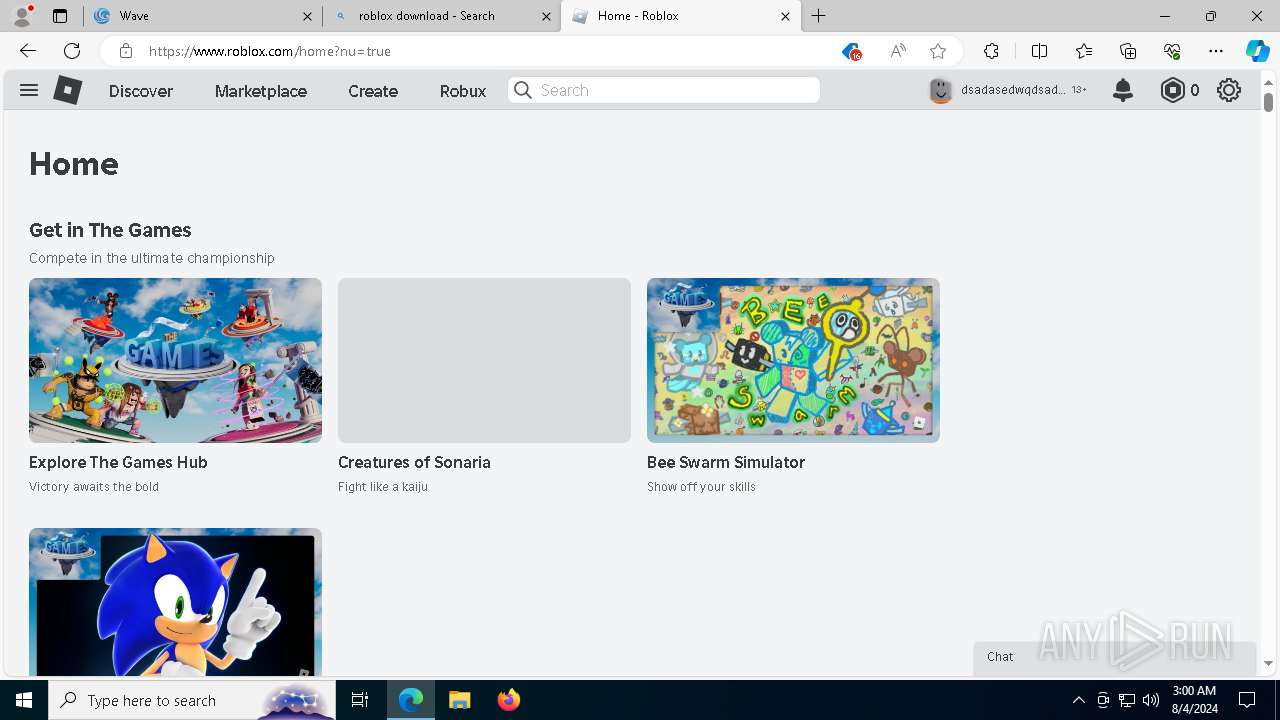Click the Creatures of Sonaria title
The image size is (1280, 720).
pos(414,462)
